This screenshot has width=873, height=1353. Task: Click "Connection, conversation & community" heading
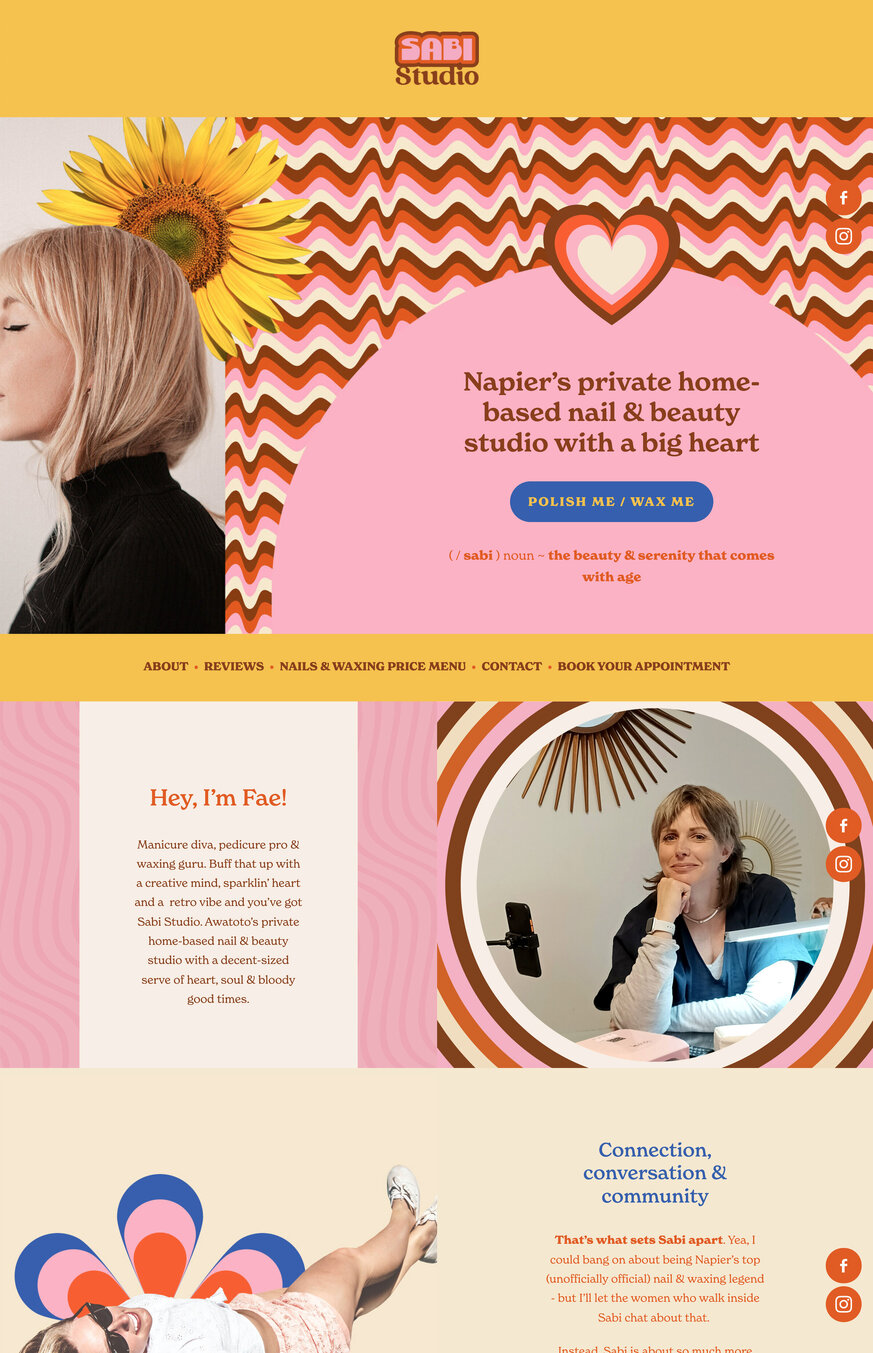pyautogui.click(x=655, y=1173)
